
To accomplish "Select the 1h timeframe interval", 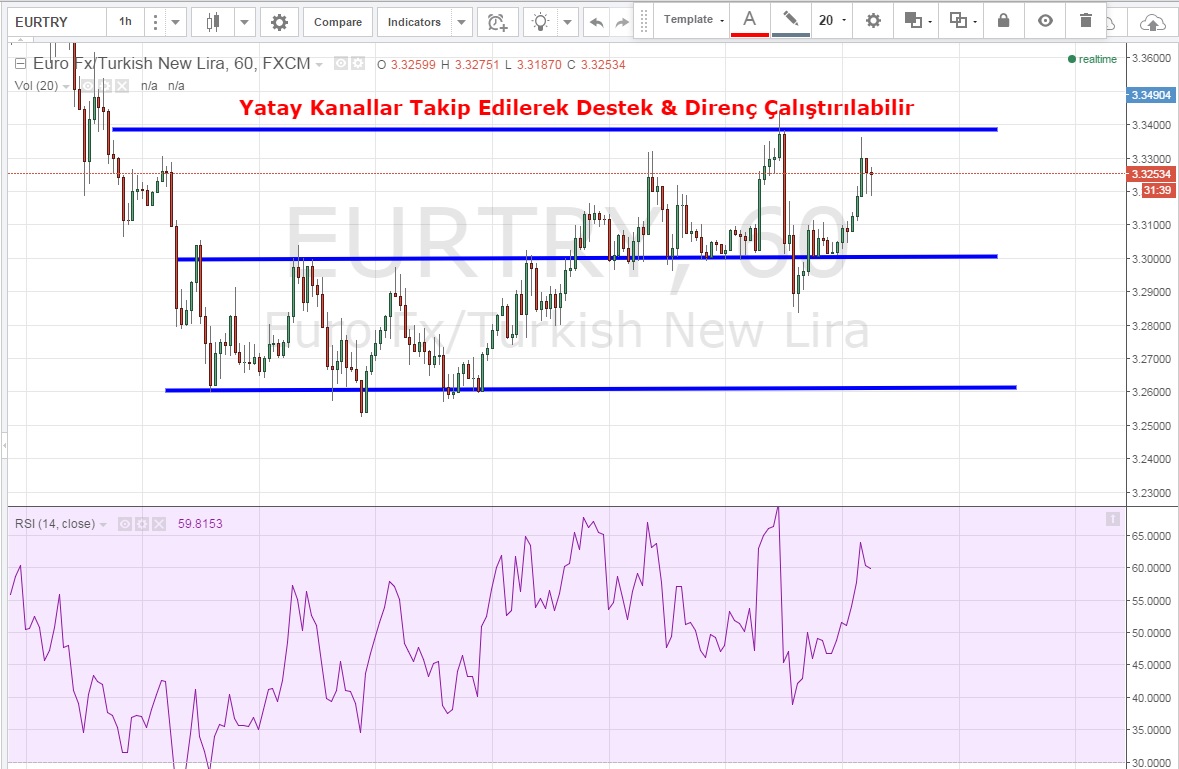I will click(x=125, y=22).
